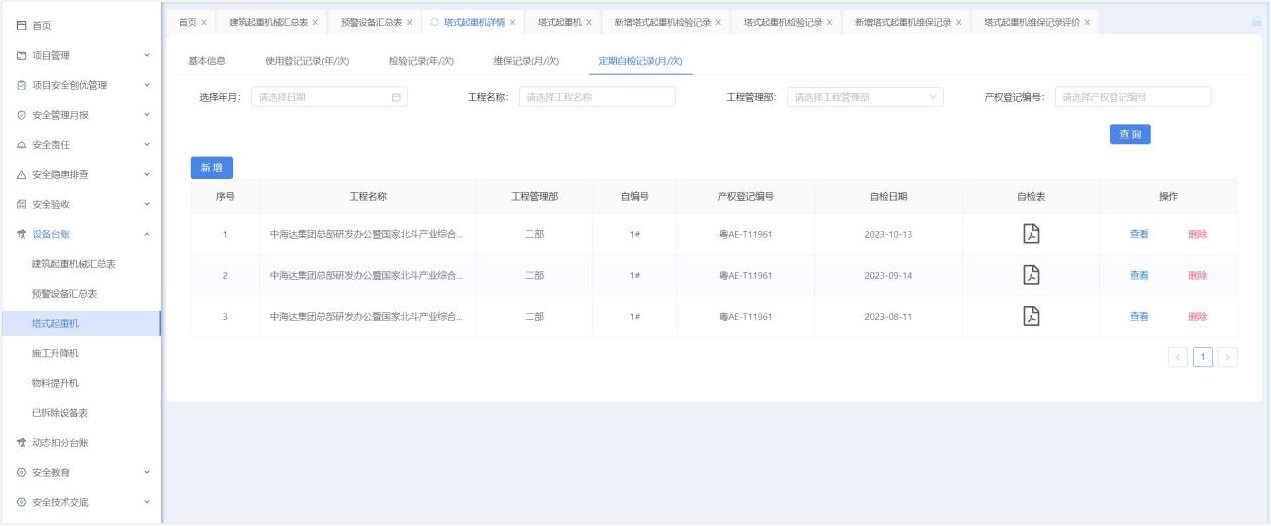Delete the record dated 2023-08-11
This screenshot has height=526, width=1271.
(1197, 316)
